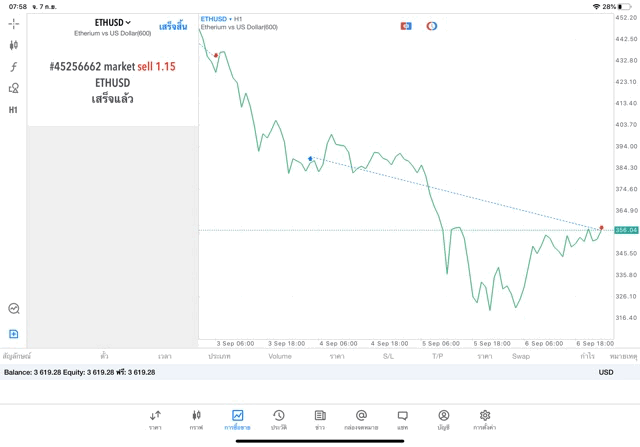Select the crosshair tool in the left sidebar
Viewport: 640px width, 447px height.
[x=14, y=23]
